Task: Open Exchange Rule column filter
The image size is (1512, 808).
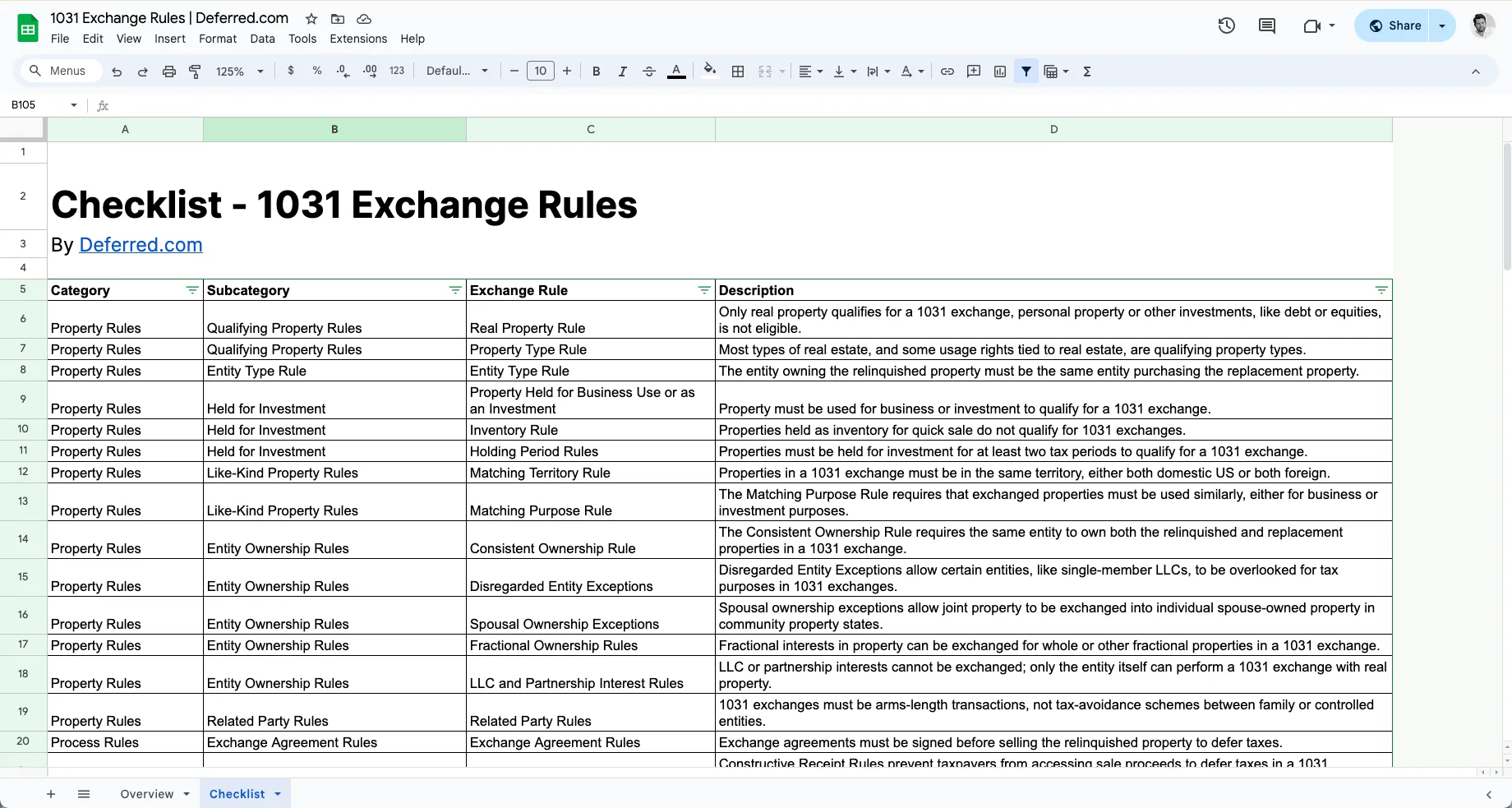Action: [x=704, y=290]
